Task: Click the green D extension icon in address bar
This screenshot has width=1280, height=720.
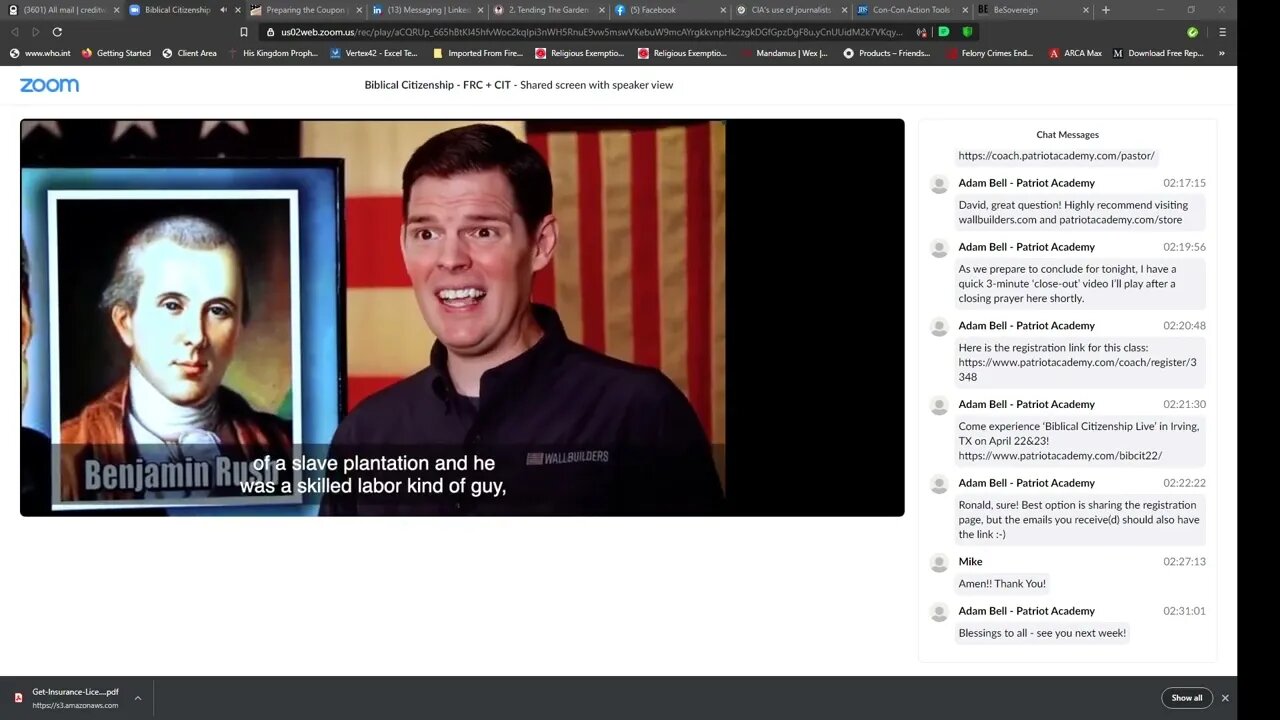Action: click(944, 32)
